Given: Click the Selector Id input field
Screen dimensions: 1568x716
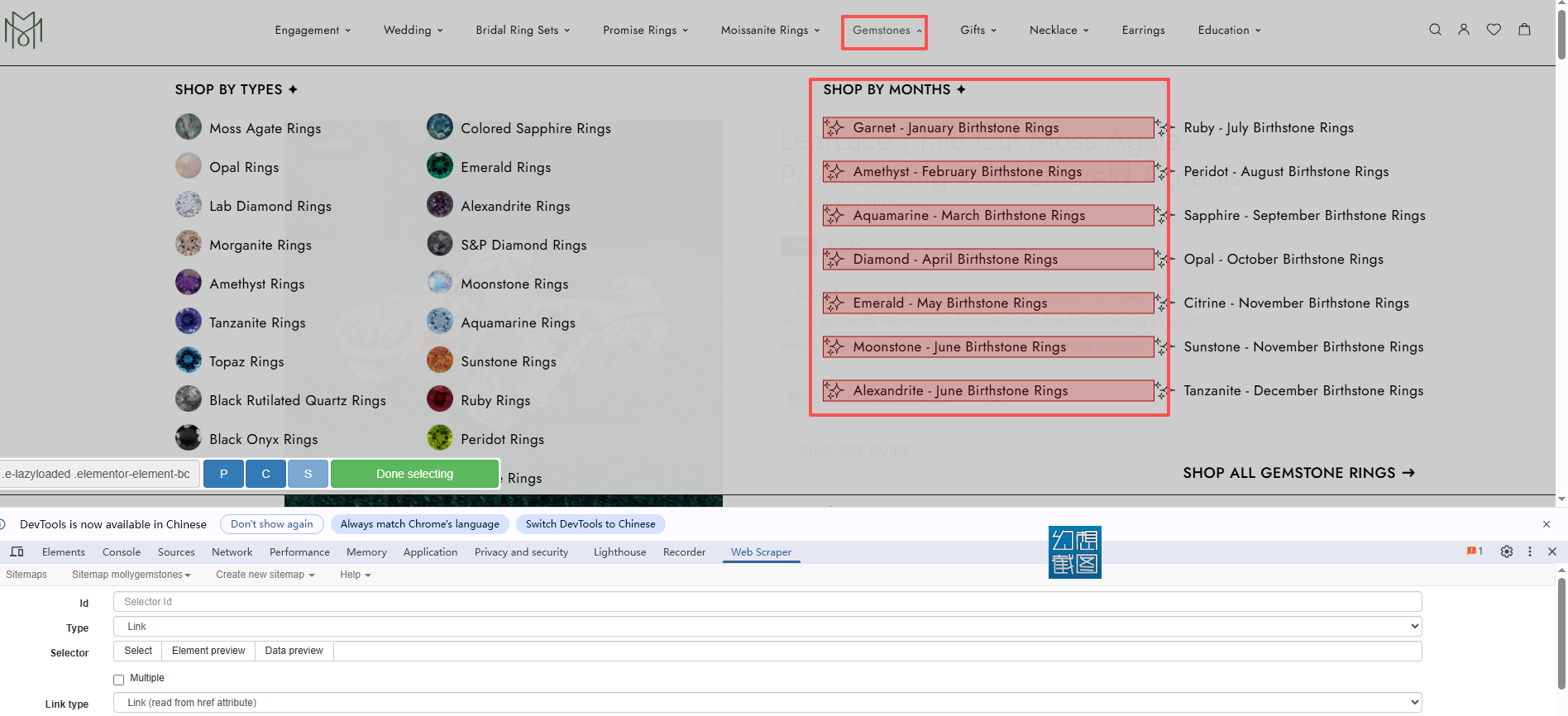Looking at the screenshot, I should pos(767,602).
